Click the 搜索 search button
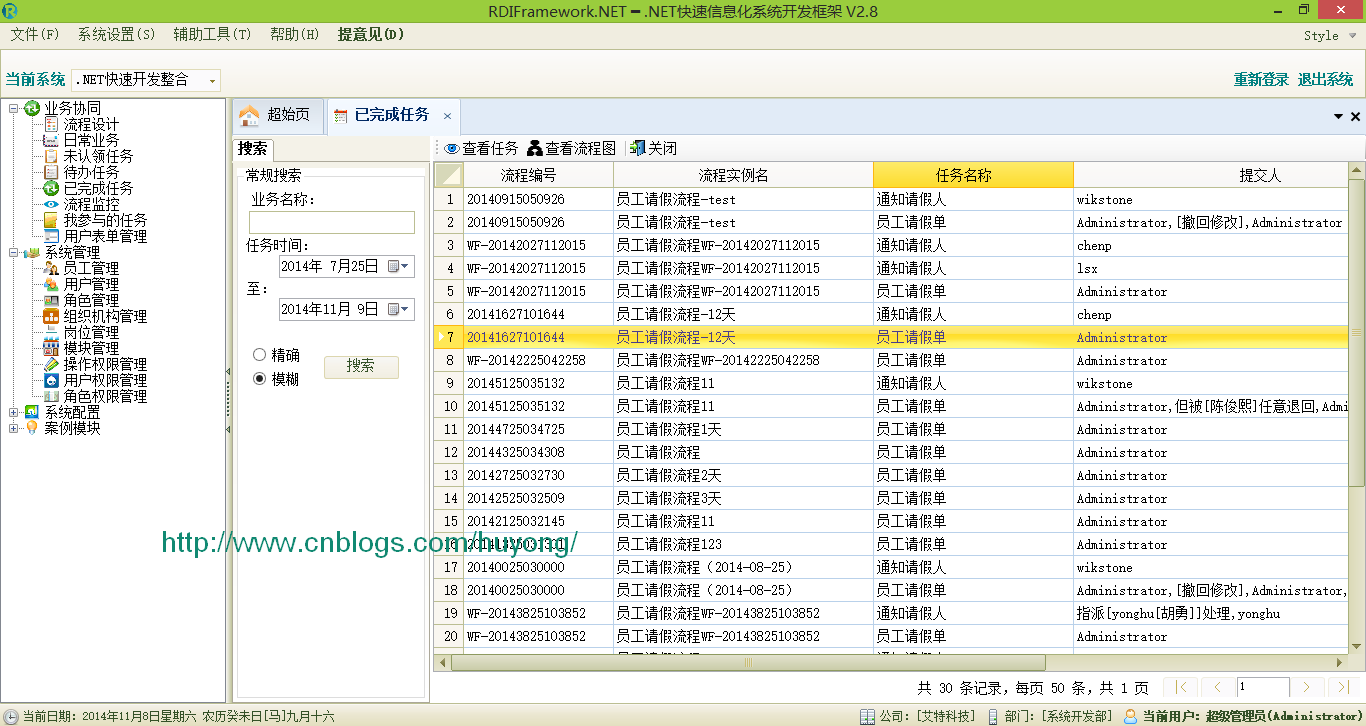1366x726 pixels. tap(361, 367)
